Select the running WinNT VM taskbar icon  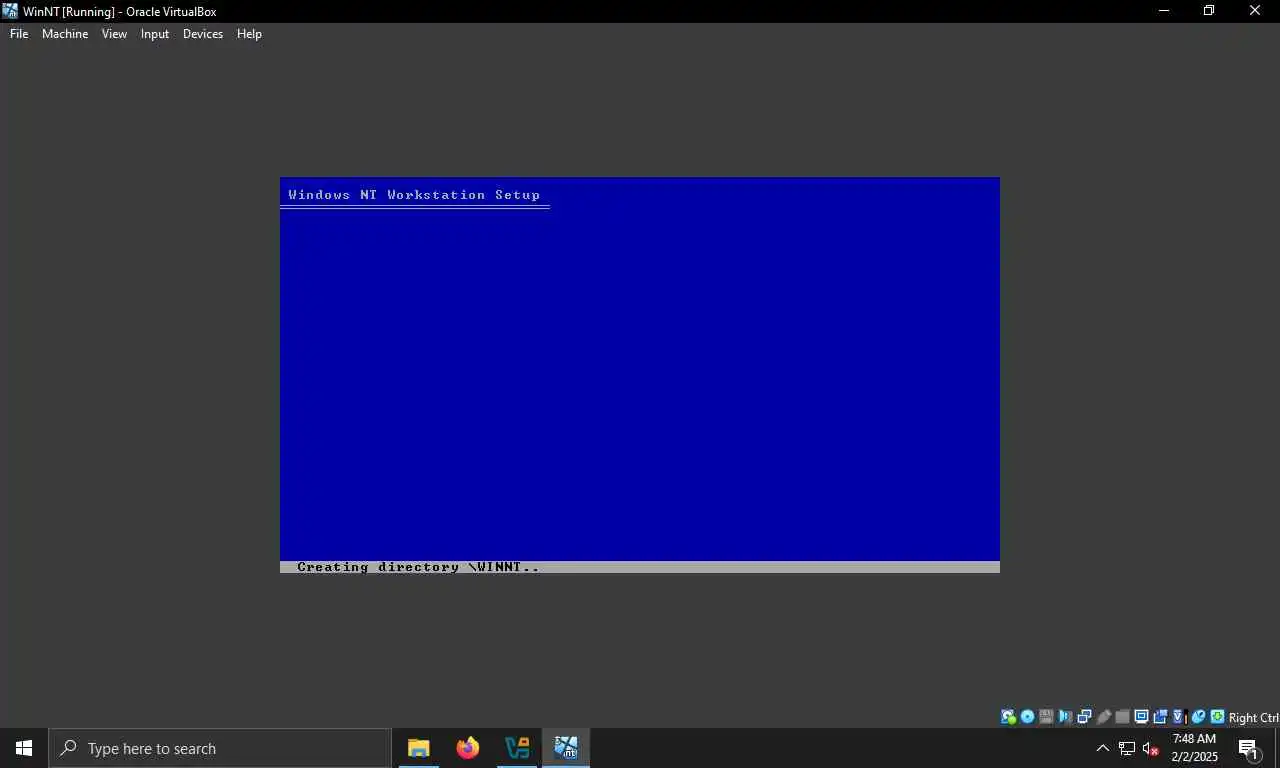(x=566, y=748)
